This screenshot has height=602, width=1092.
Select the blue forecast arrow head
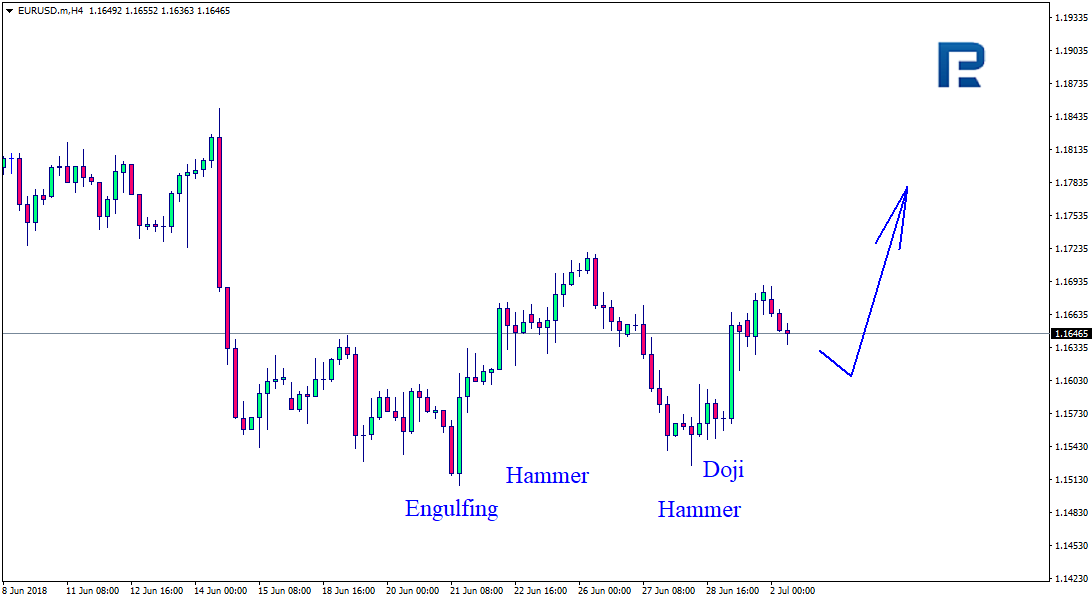896,215
